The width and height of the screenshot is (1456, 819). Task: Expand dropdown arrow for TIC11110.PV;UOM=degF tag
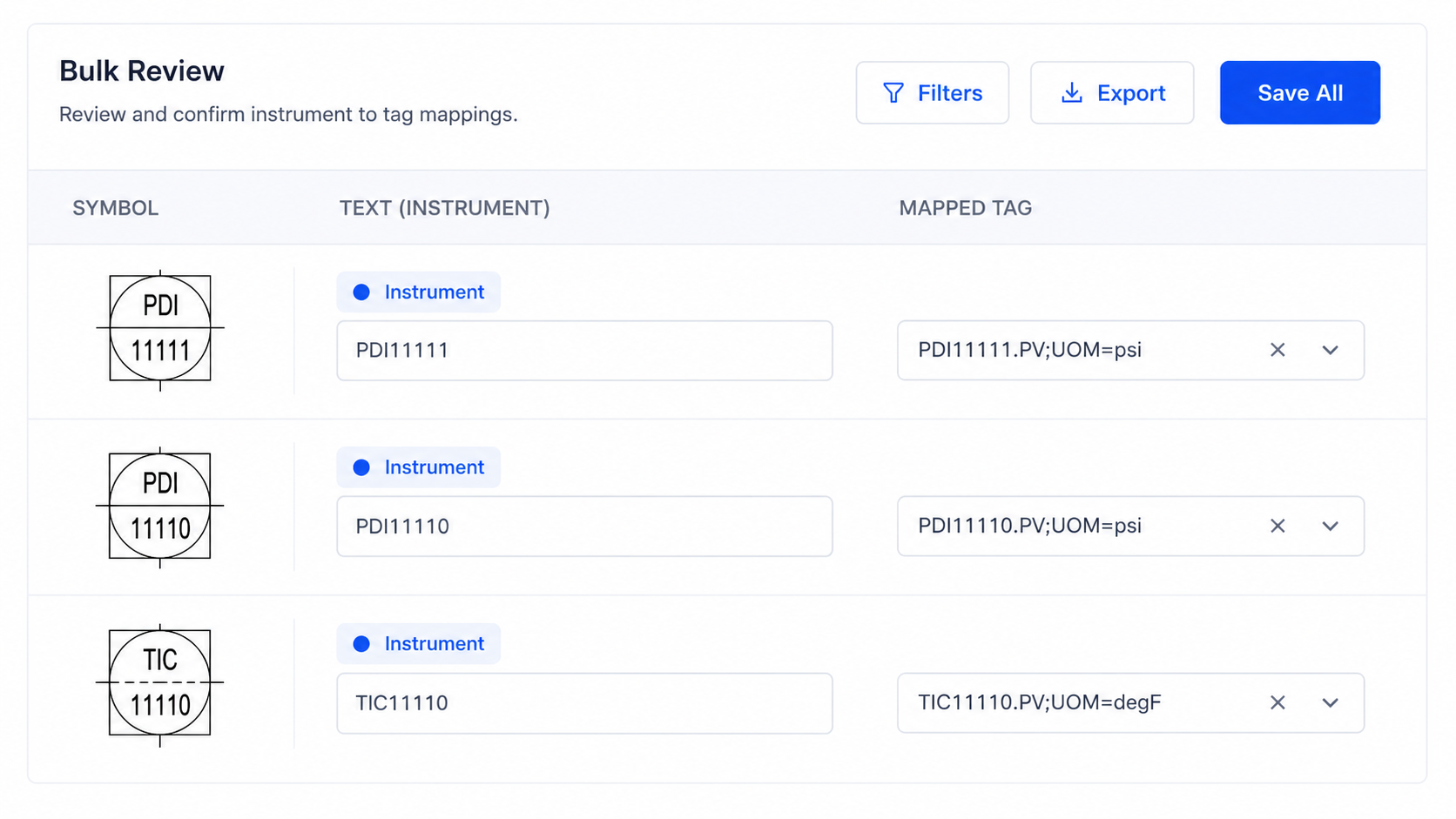(x=1330, y=702)
